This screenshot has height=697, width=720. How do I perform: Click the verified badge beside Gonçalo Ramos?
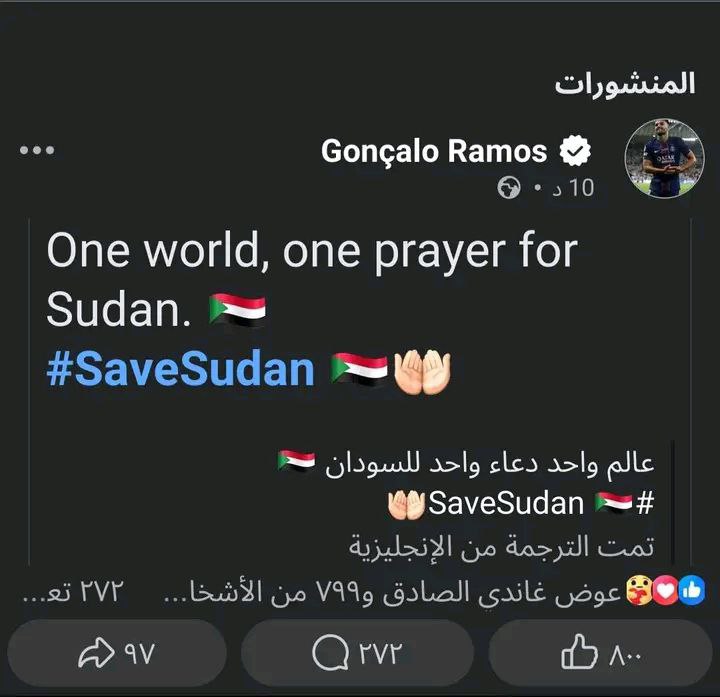tap(575, 151)
